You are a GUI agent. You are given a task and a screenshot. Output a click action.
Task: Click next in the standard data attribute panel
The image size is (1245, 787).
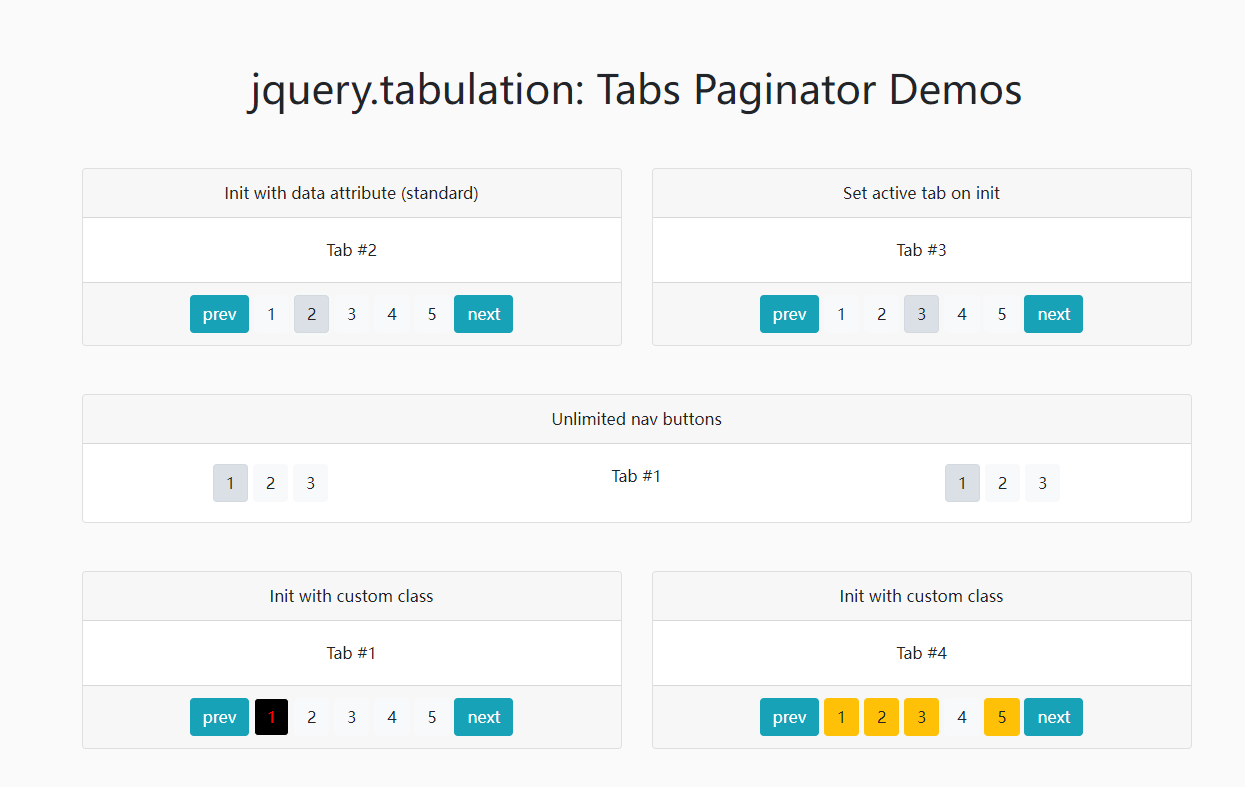tap(483, 314)
